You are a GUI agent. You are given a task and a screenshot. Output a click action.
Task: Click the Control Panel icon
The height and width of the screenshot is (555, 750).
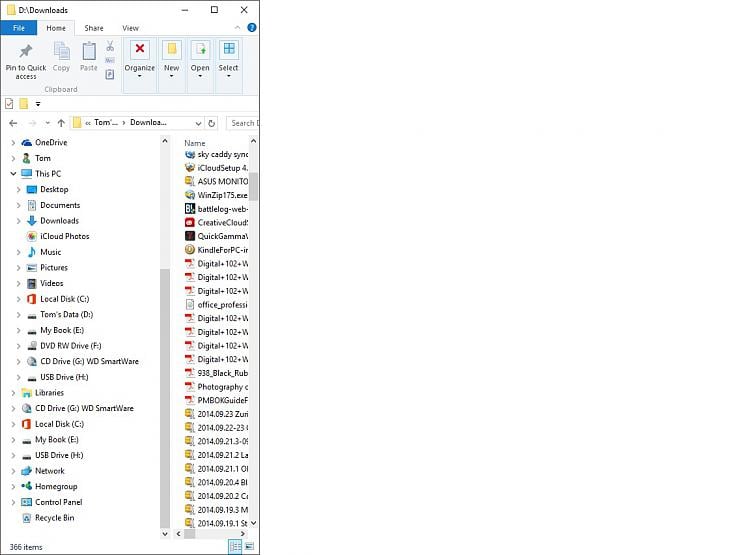pos(26,502)
